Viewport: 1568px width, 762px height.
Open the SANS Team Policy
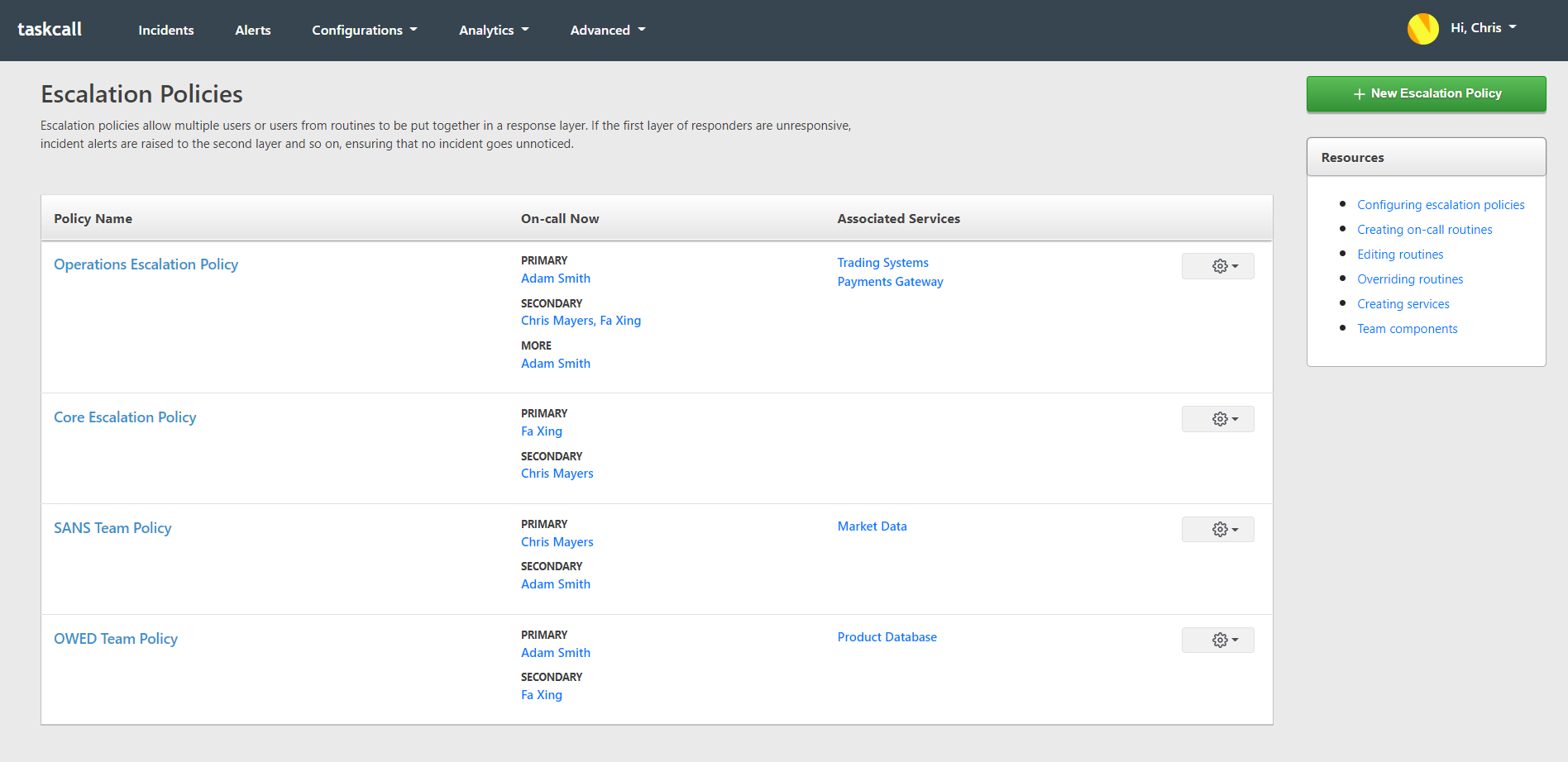[x=112, y=528]
